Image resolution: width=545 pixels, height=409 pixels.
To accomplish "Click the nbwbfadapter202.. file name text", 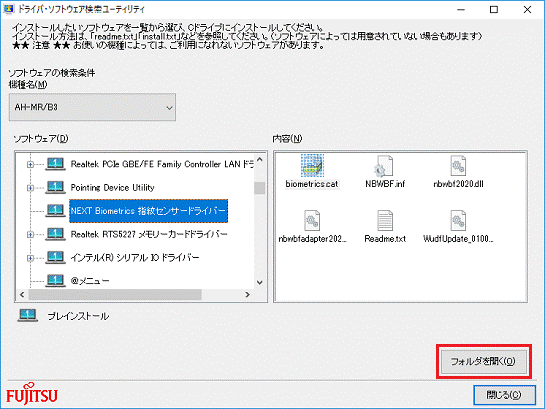I will coord(312,239).
